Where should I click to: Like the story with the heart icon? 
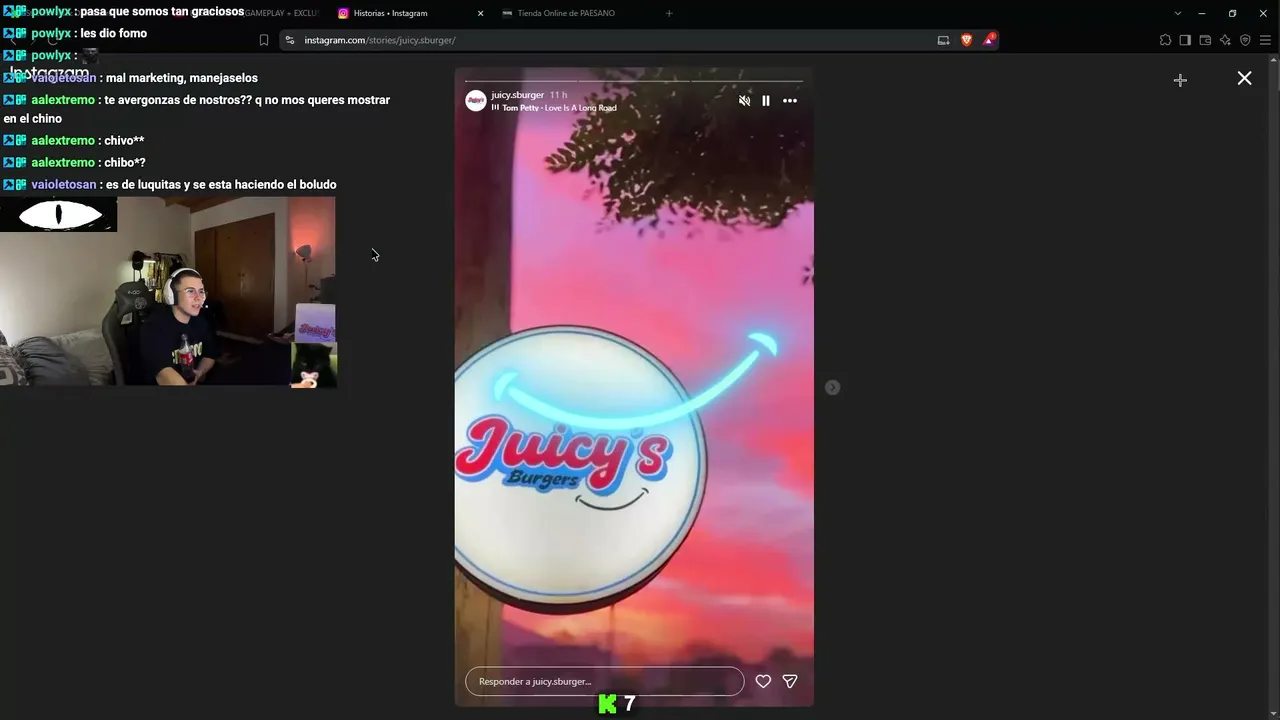pos(763,681)
